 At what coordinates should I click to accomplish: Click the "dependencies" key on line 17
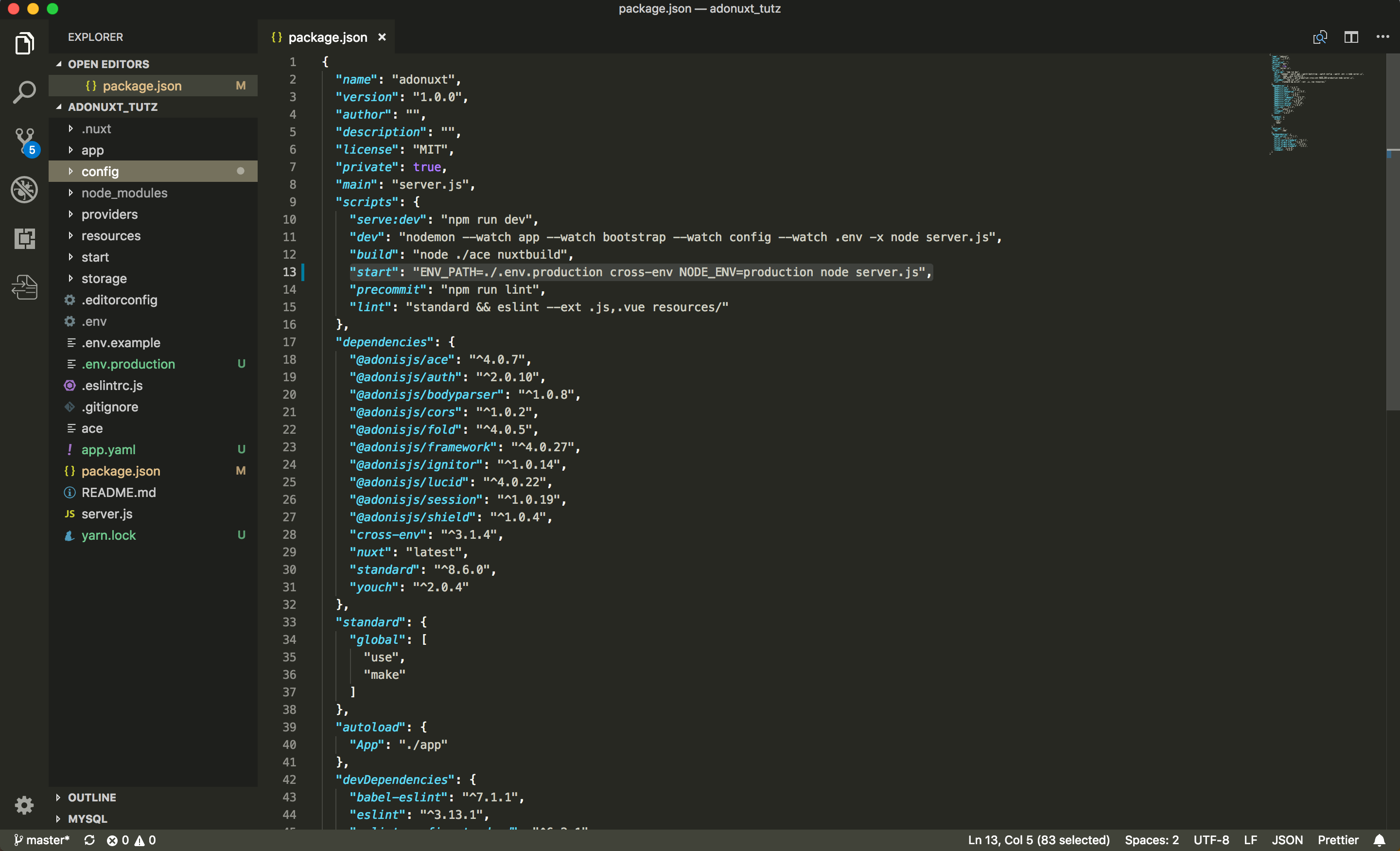(x=384, y=342)
